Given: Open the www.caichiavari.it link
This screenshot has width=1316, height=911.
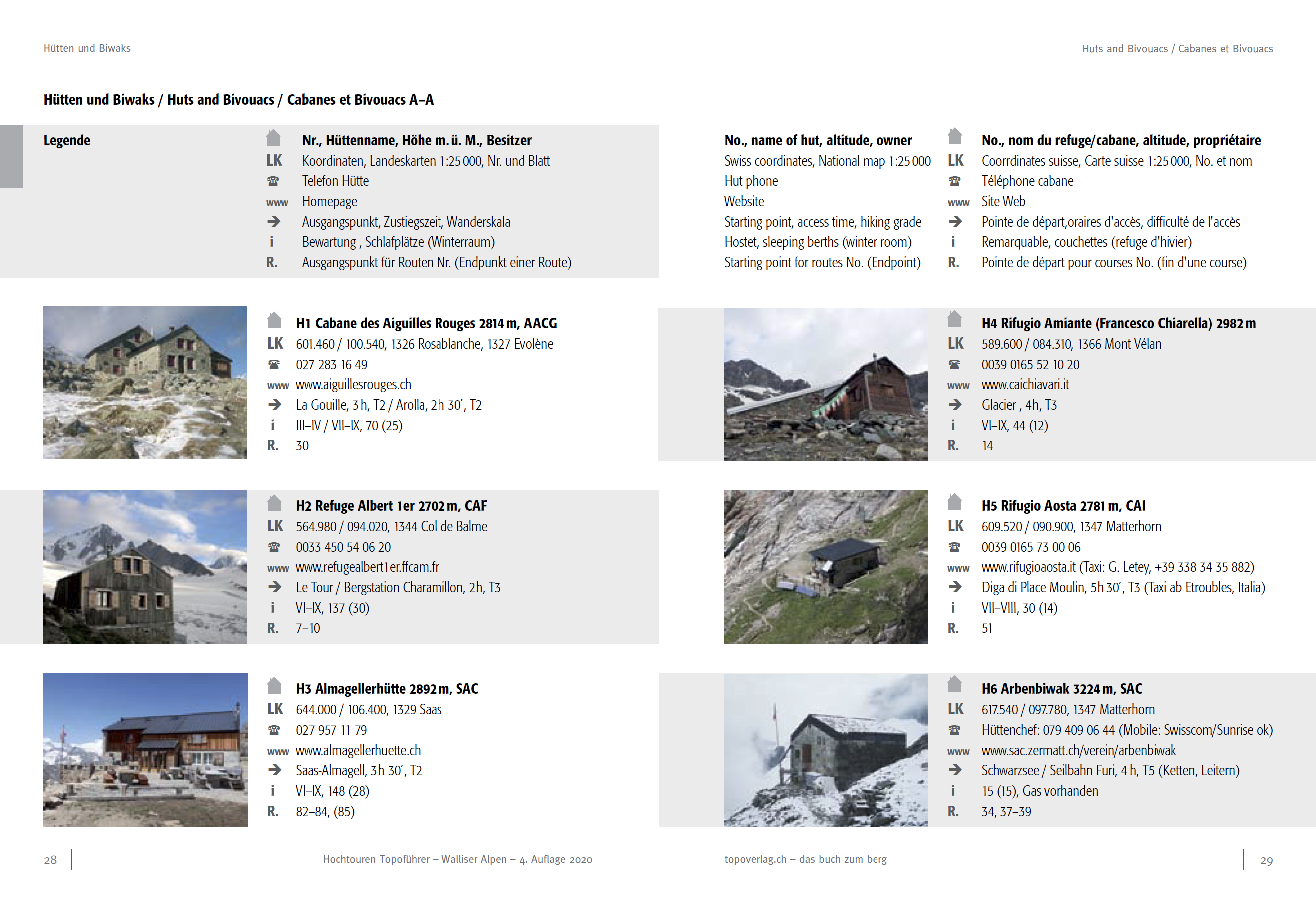Looking at the screenshot, I should (1025, 384).
